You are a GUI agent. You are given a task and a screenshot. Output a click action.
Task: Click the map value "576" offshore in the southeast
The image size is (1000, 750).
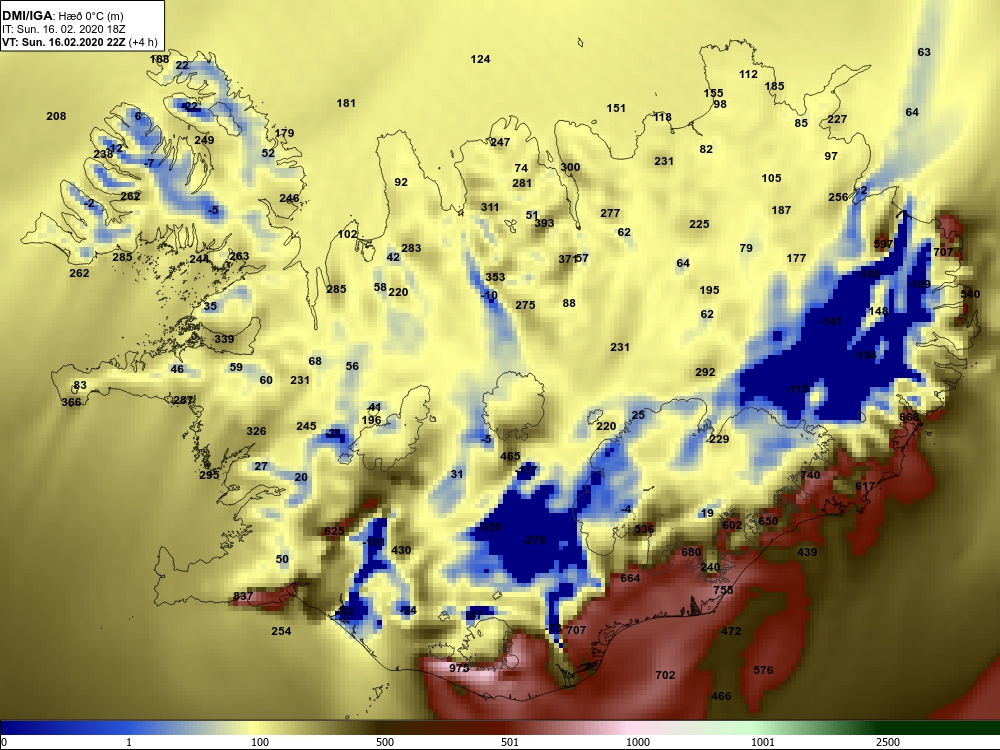coord(763,670)
